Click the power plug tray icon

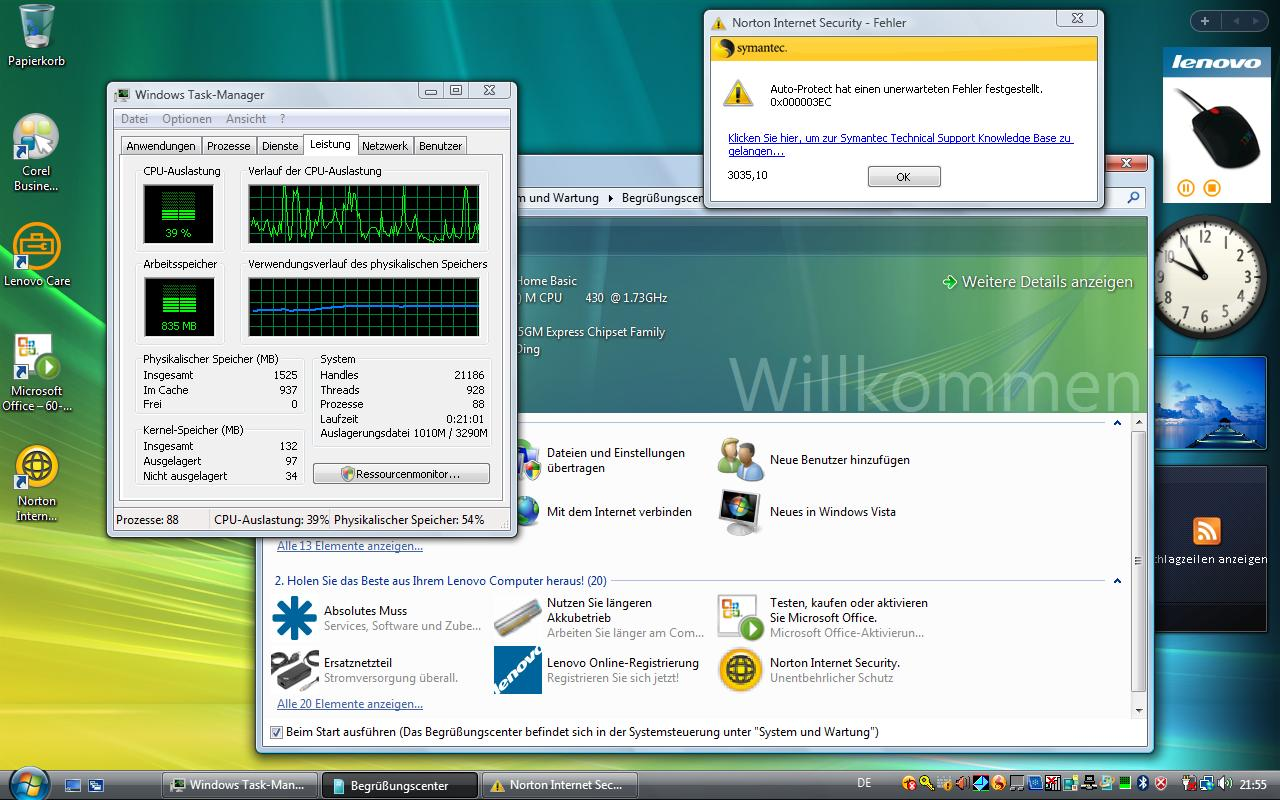1191,784
